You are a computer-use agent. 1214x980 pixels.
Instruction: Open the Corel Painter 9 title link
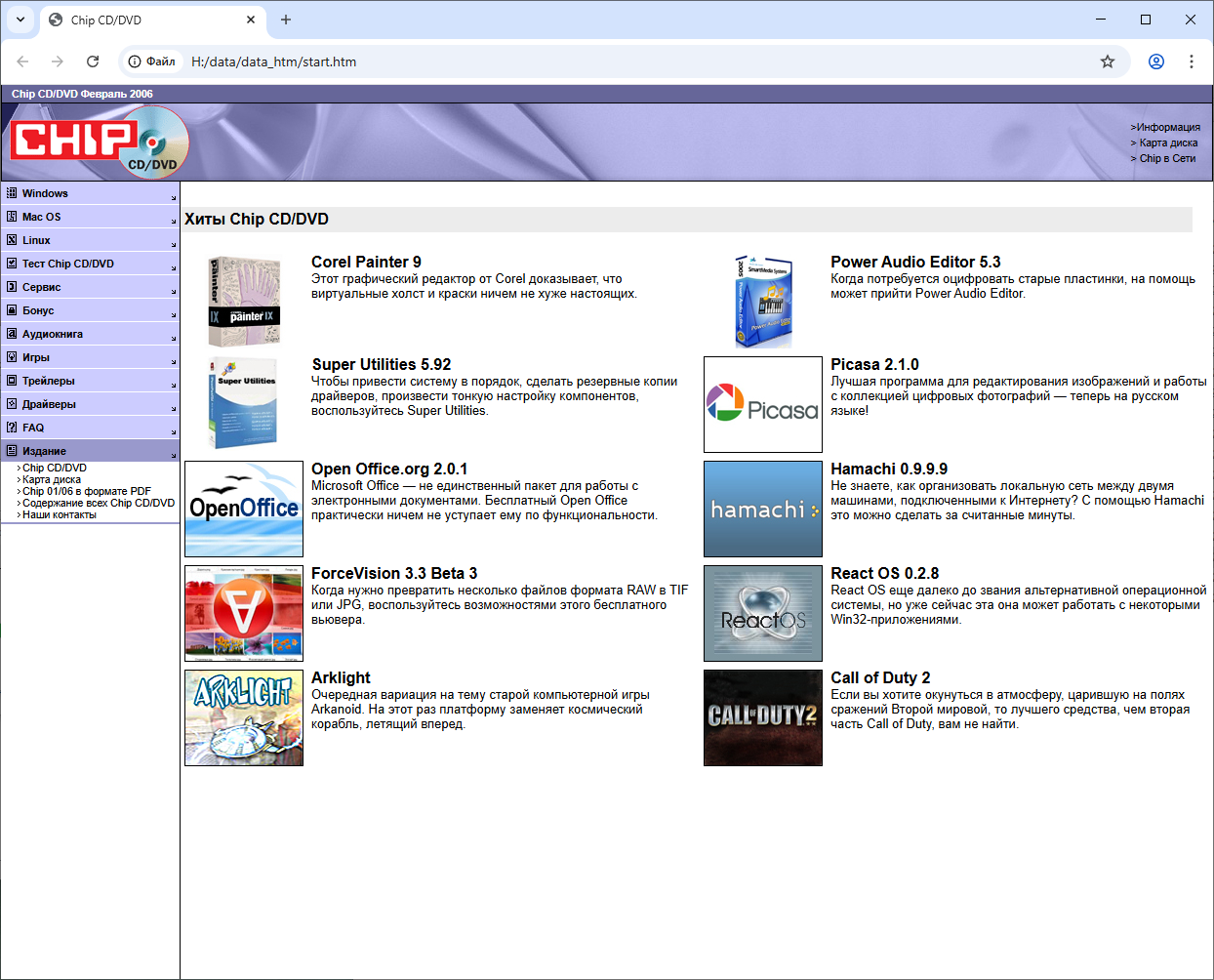[366, 262]
